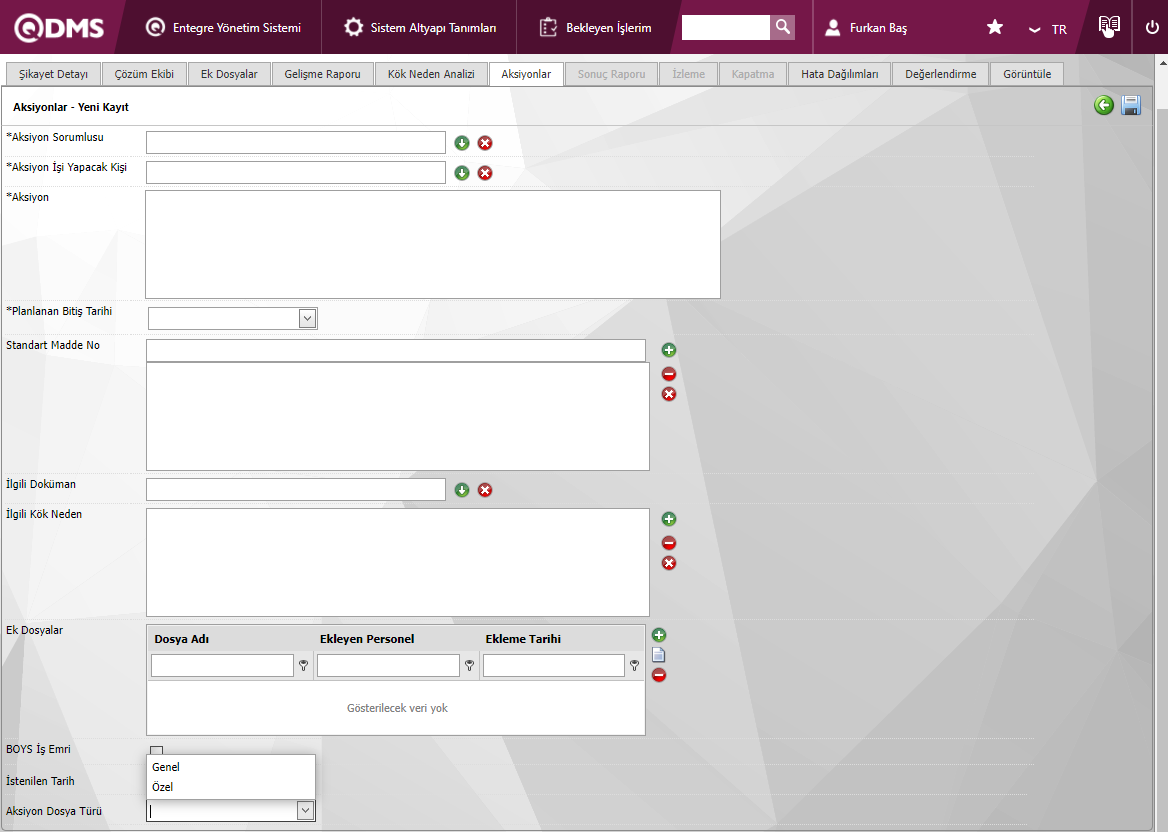This screenshot has width=1168, height=832.
Task: Switch to Şikayet Detayı tab
Action: click(x=53, y=74)
